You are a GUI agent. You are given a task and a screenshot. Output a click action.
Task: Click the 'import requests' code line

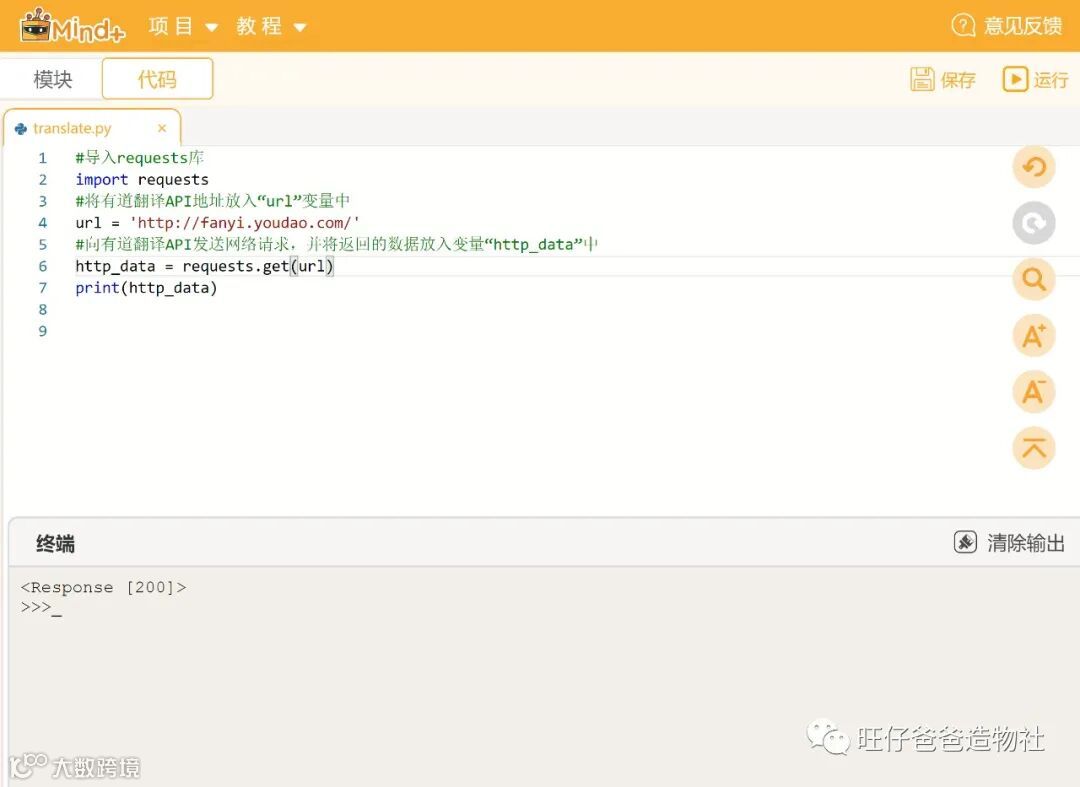click(x=142, y=180)
